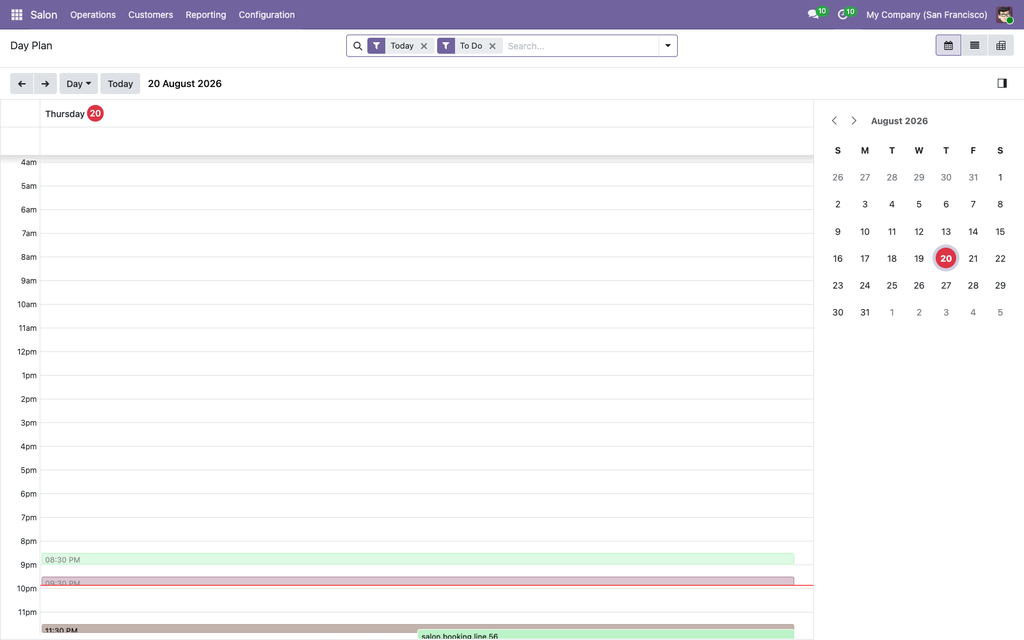Open the activities clock icon
Image resolution: width=1024 pixels, height=640 pixels.
[x=842, y=14]
